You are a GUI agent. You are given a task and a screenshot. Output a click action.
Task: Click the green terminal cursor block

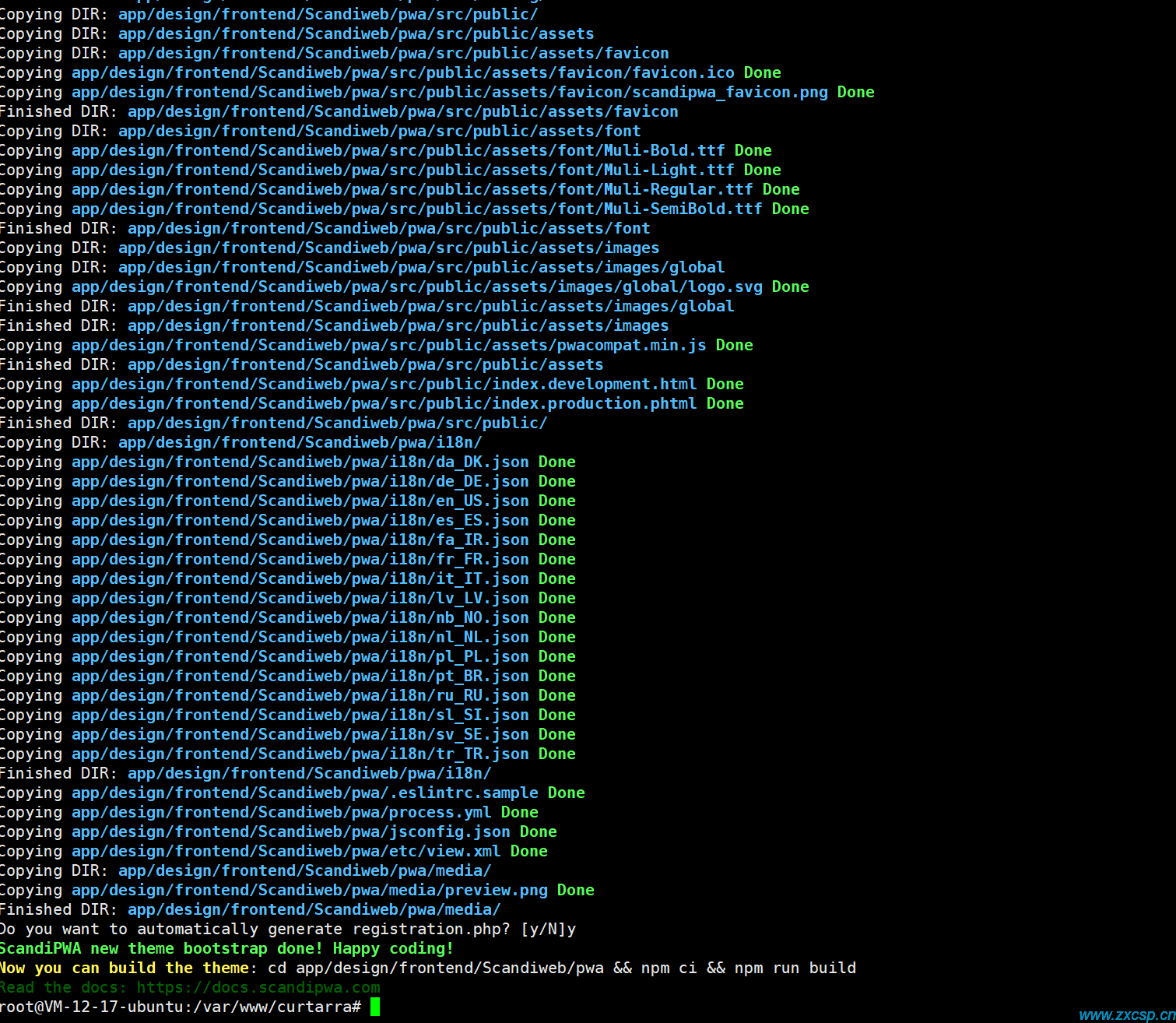pyautogui.click(x=375, y=1007)
